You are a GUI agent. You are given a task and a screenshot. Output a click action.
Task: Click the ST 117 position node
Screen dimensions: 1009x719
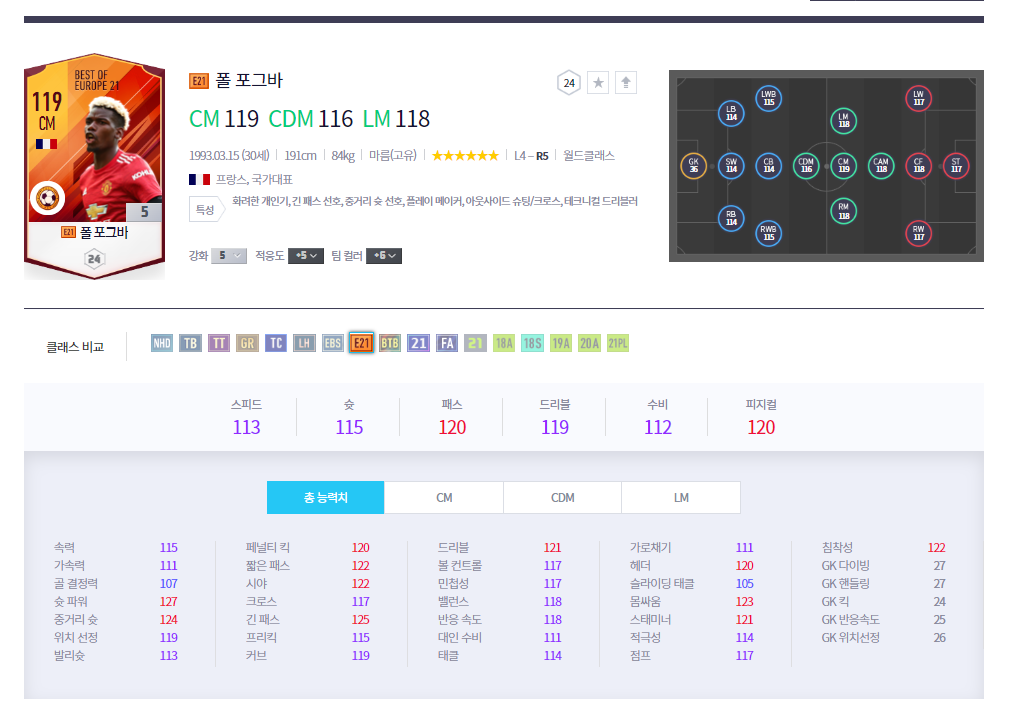pyautogui.click(x=956, y=165)
